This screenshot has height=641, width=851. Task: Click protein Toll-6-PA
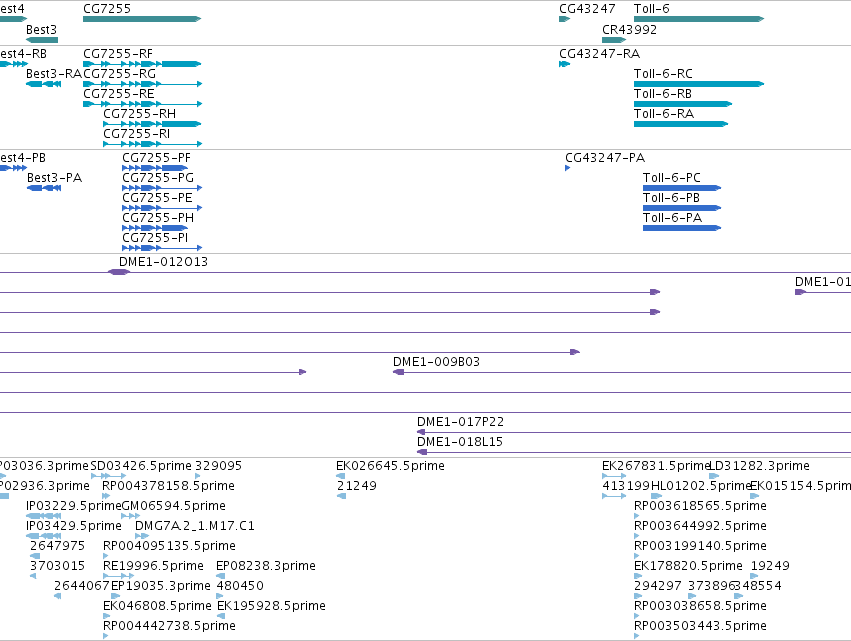682,228
